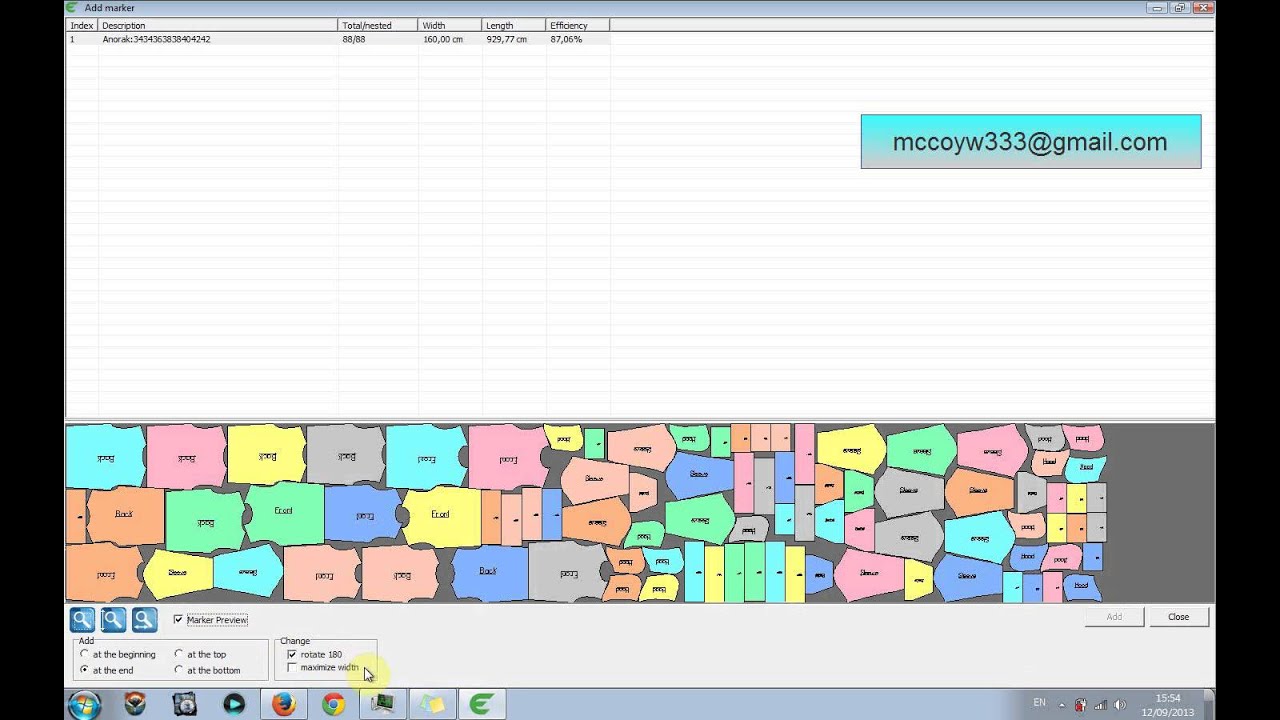
Task: Click the Total/nested column header
Action: (x=378, y=25)
